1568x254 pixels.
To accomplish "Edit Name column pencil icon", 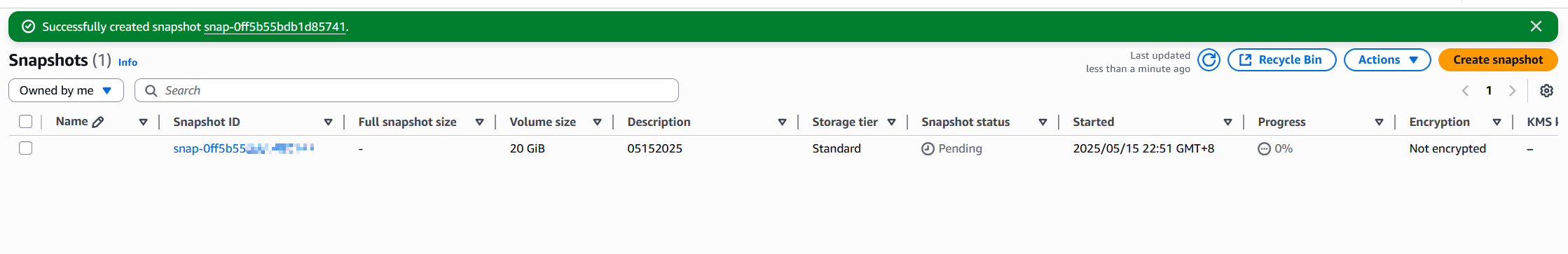I will click(98, 122).
